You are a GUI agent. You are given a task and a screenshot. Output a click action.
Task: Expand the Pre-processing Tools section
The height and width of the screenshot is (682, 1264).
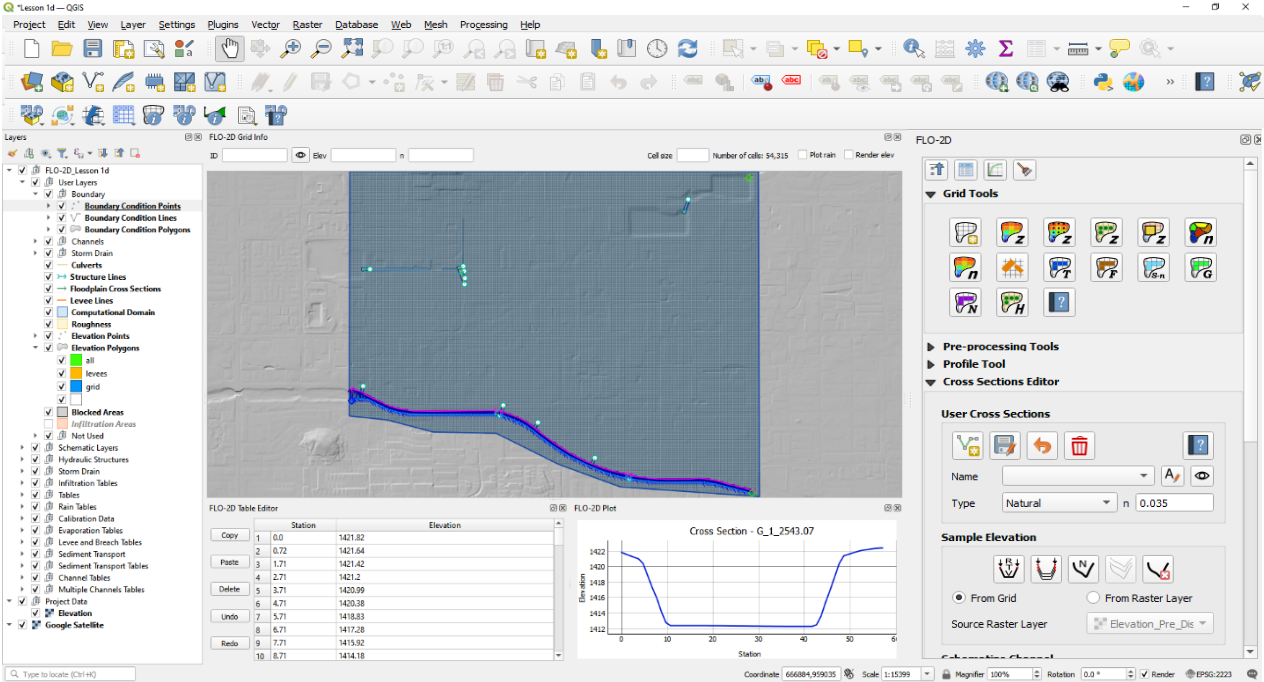point(1000,347)
